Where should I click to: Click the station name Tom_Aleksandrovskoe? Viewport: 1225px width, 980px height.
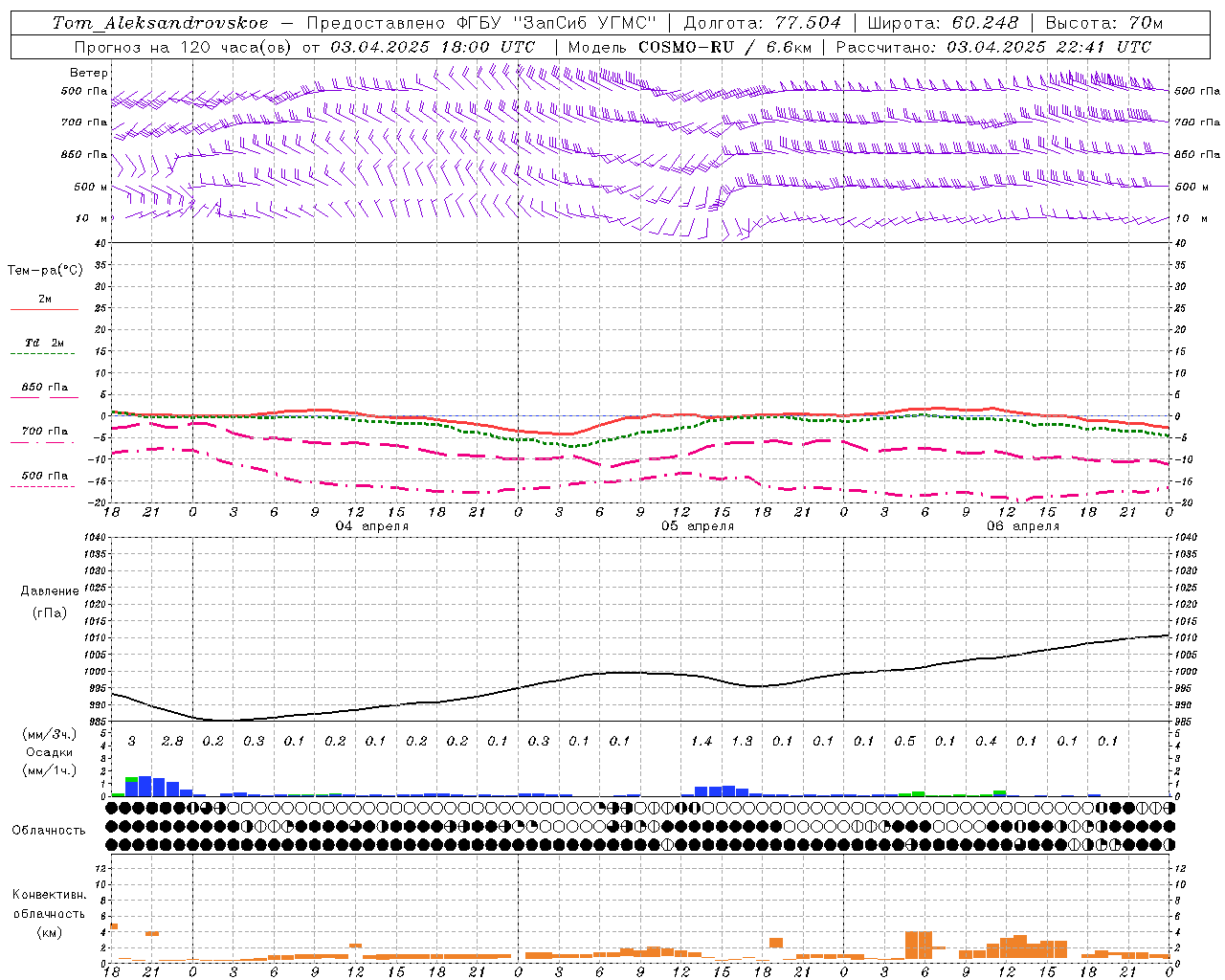click(161, 23)
